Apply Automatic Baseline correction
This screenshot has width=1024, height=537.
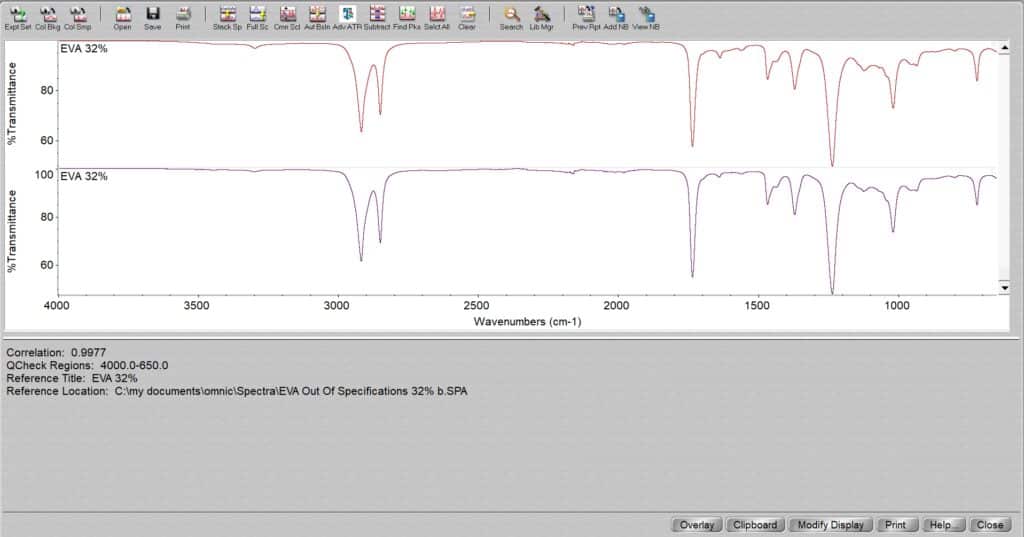(x=317, y=16)
